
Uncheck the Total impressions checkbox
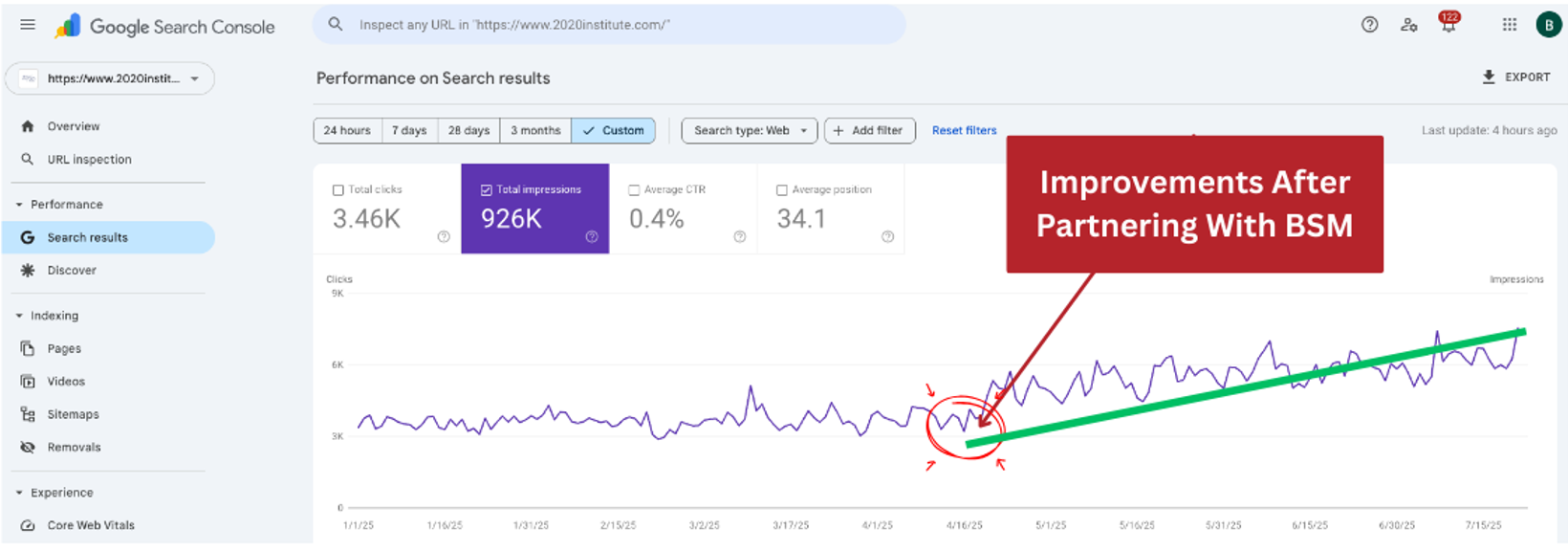click(487, 190)
